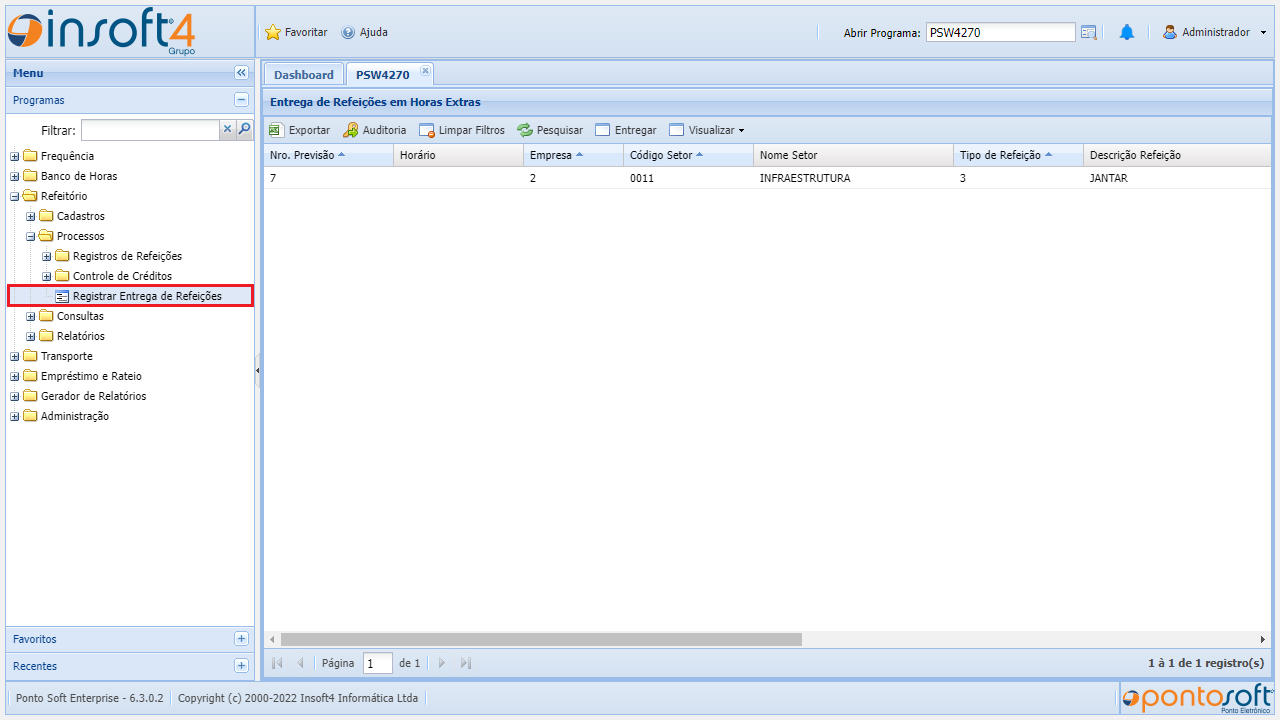Expand the Favoritos panel
Screen dimensions: 1280x720
[241, 639]
